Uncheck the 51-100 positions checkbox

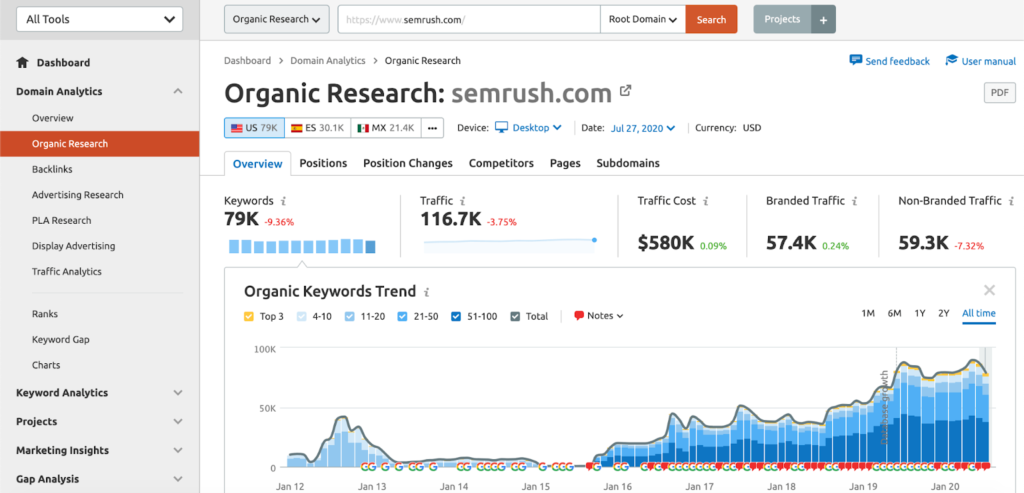pyautogui.click(x=456, y=316)
